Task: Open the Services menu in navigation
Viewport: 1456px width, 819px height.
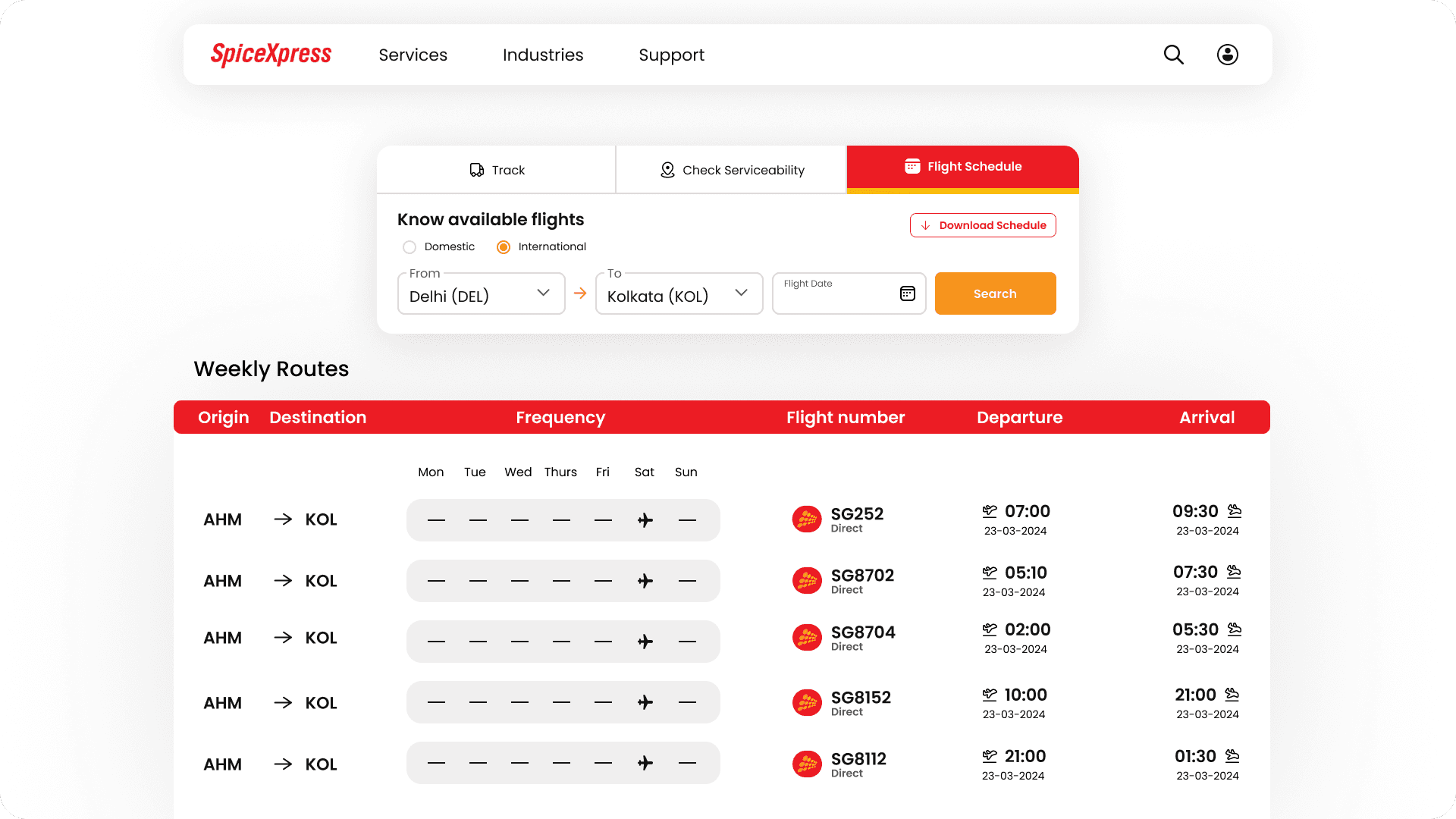Action: tap(413, 55)
